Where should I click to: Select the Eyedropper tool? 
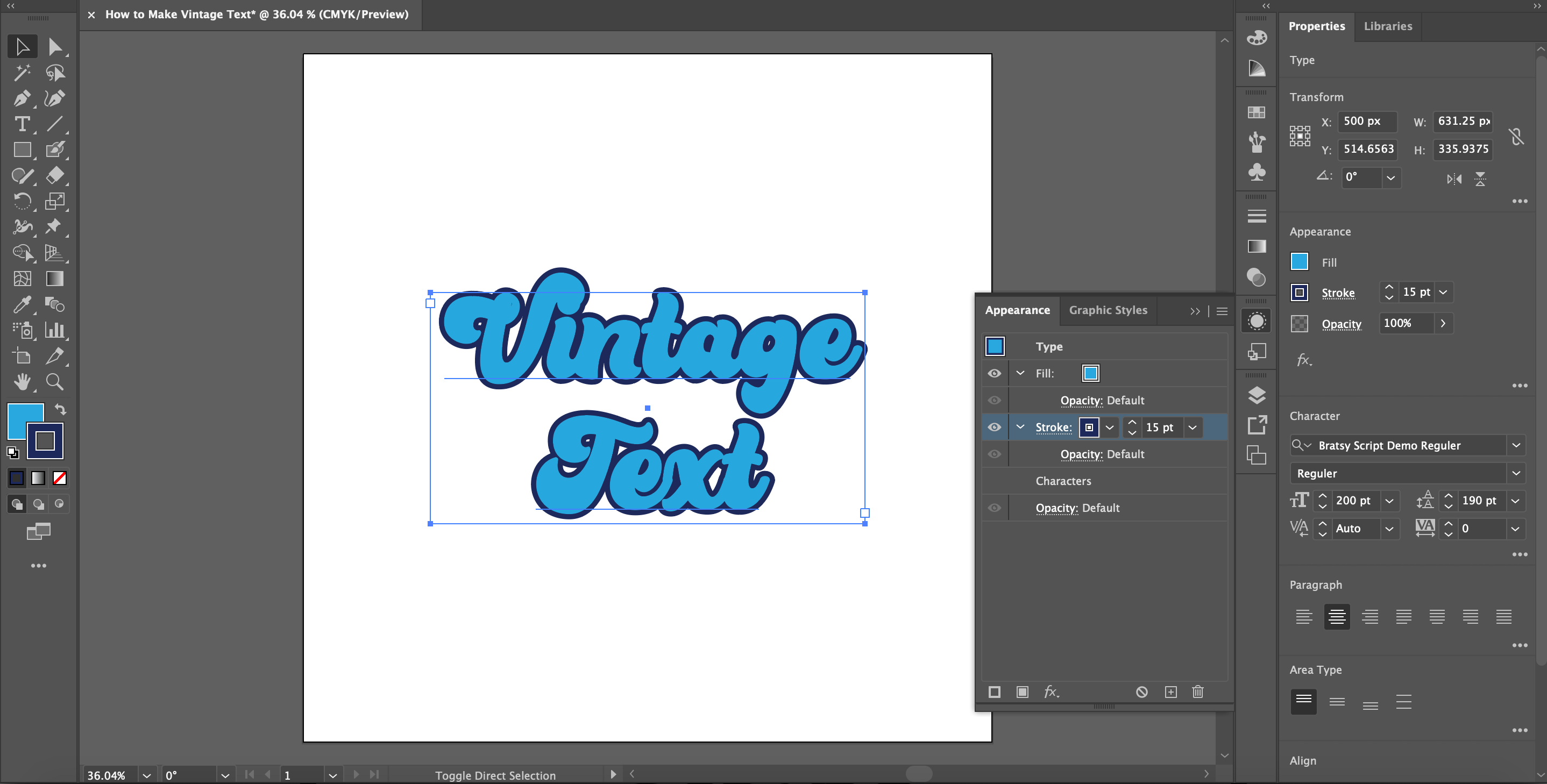pyautogui.click(x=22, y=304)
